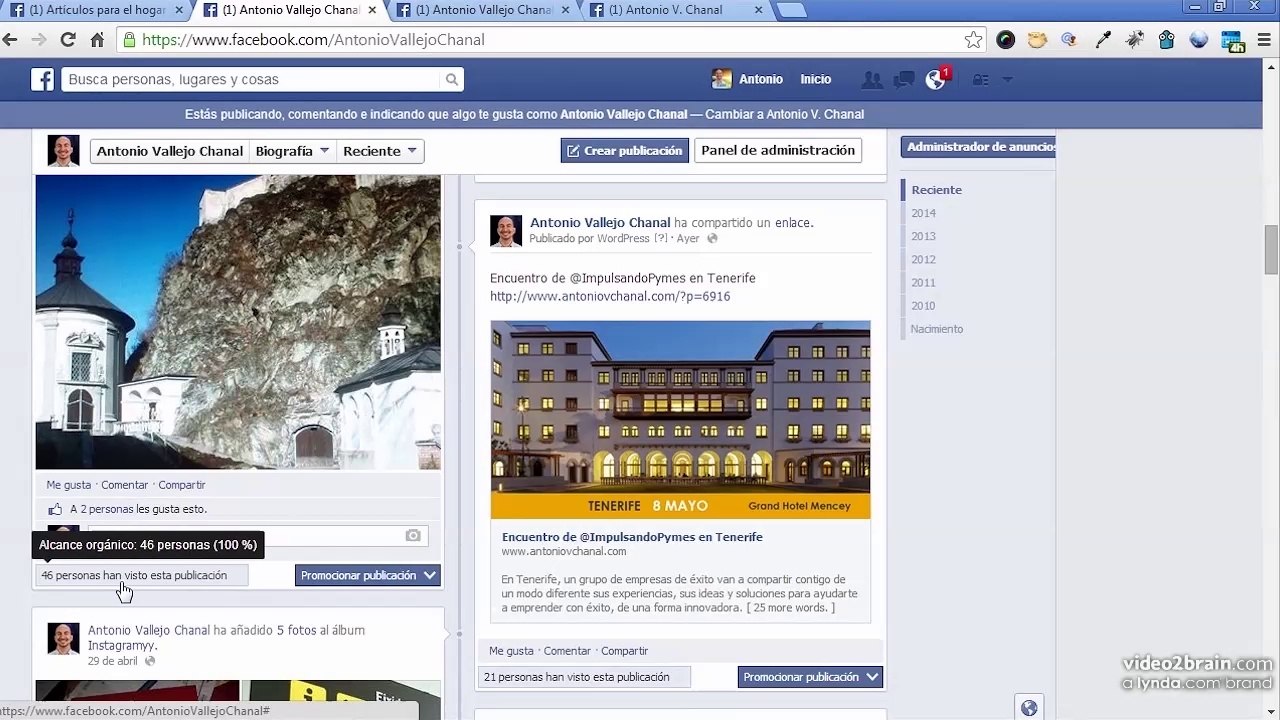Open the Chrome hamburger menu

pyautogui.click(x=1265, y=40)
